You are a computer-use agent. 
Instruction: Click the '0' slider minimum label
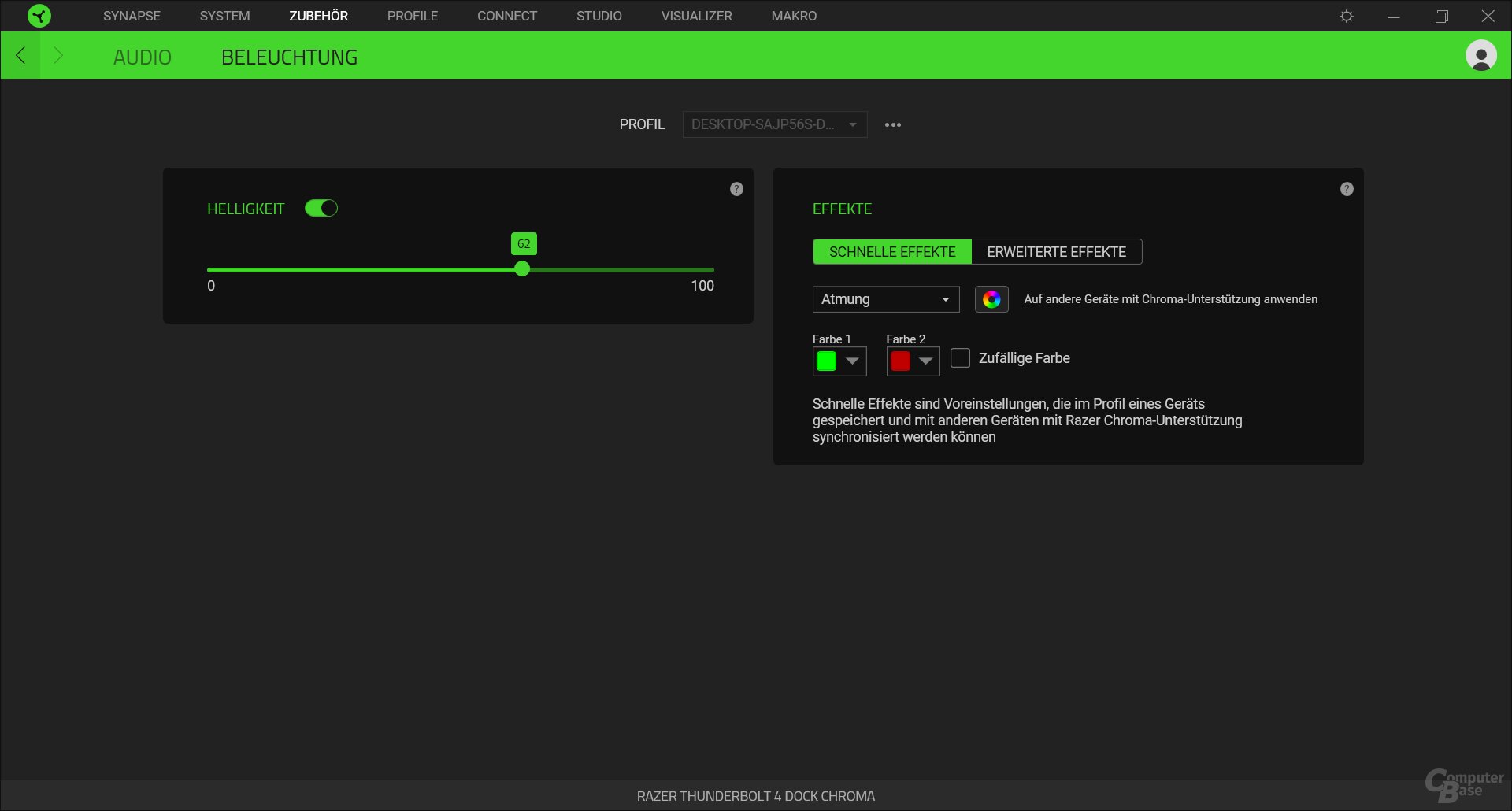coord(211,286)
